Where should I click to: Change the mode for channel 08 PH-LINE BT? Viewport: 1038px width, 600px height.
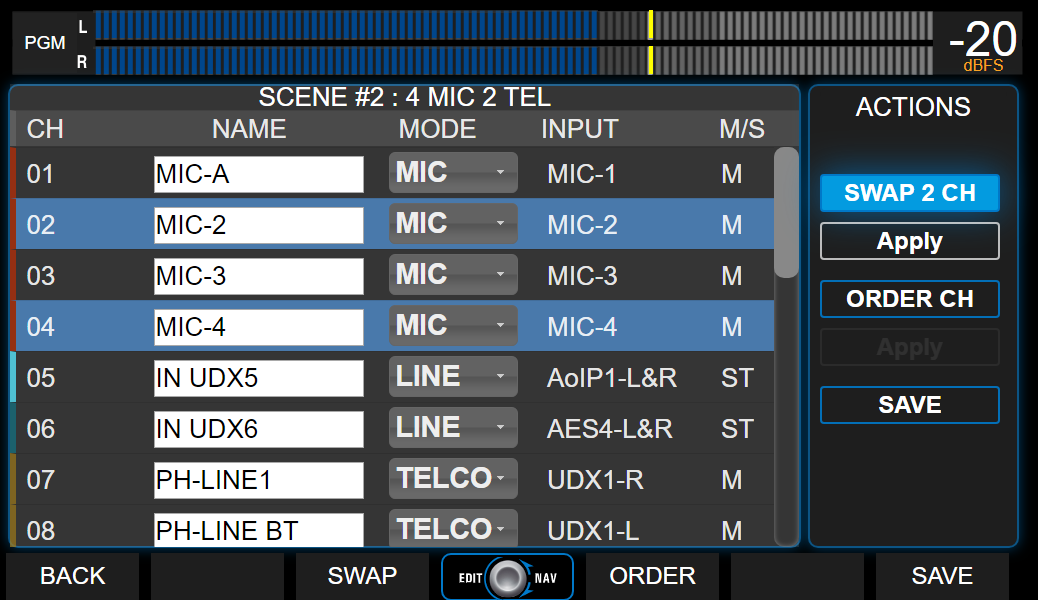coord(452,528)
